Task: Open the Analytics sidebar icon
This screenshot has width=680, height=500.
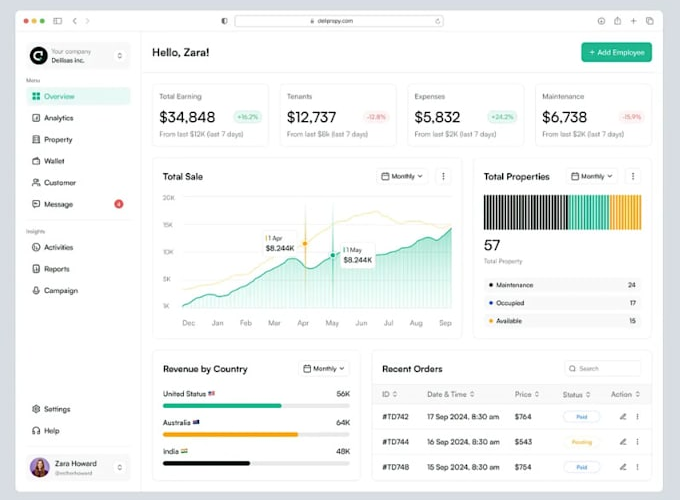Action: [x=36, y=118]
